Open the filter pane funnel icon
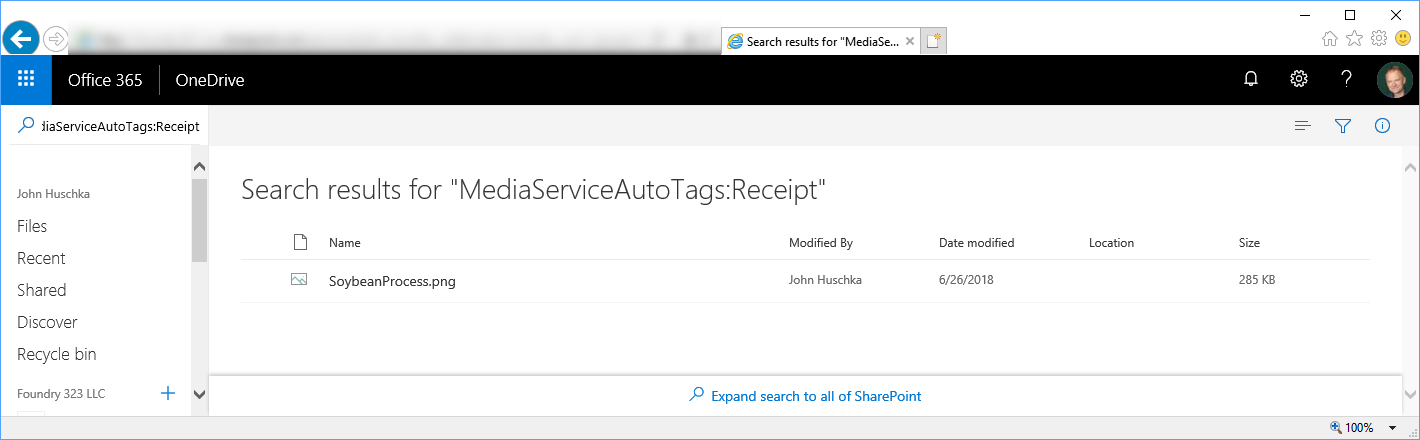Viewport: 1420px width, 440px height. [1343, 126]
